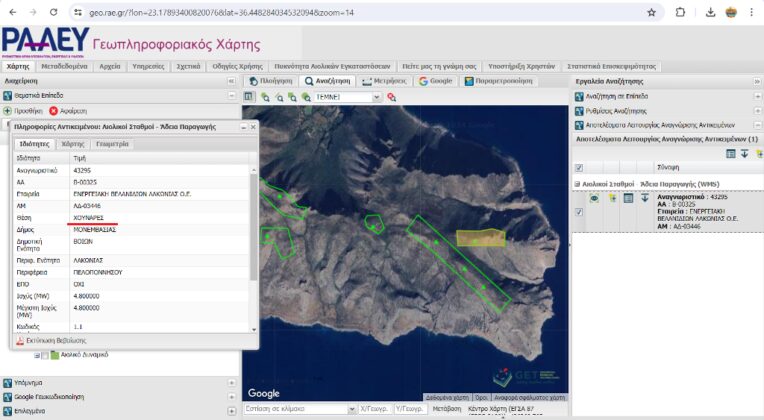Click the third green magnifier search tool

292,97
